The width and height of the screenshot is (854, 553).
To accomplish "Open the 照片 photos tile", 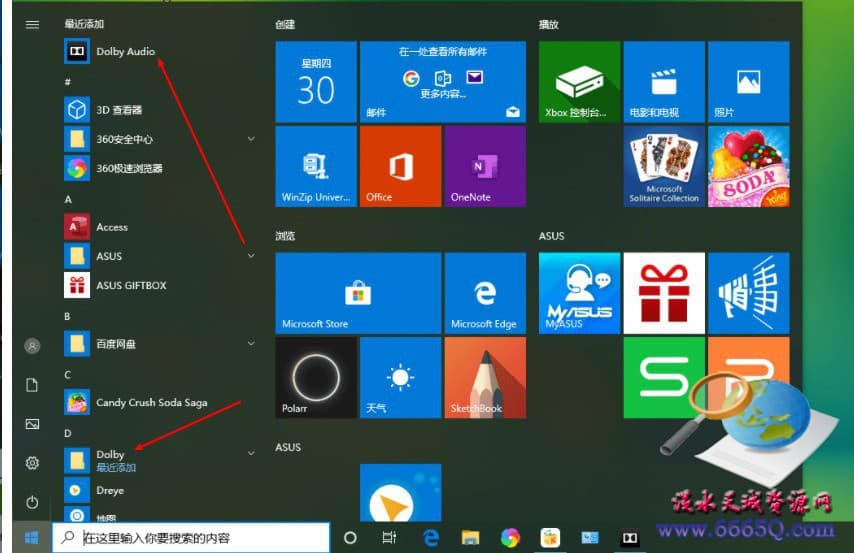I will [x=748, y=82].
